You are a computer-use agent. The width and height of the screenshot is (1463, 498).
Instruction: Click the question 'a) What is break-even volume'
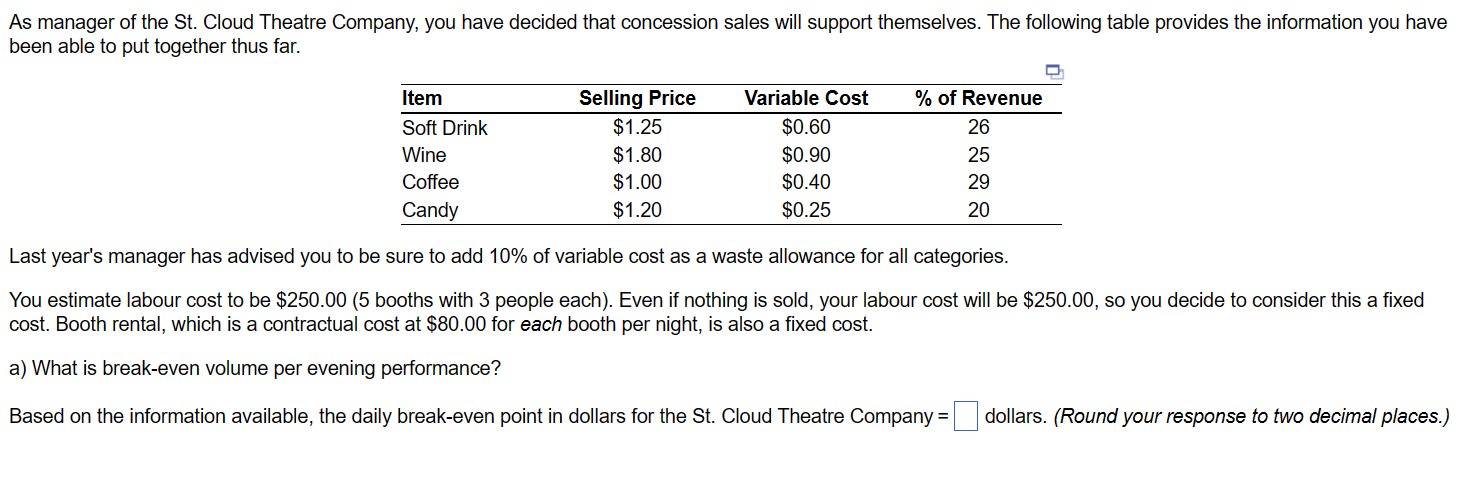coord(255,368)
